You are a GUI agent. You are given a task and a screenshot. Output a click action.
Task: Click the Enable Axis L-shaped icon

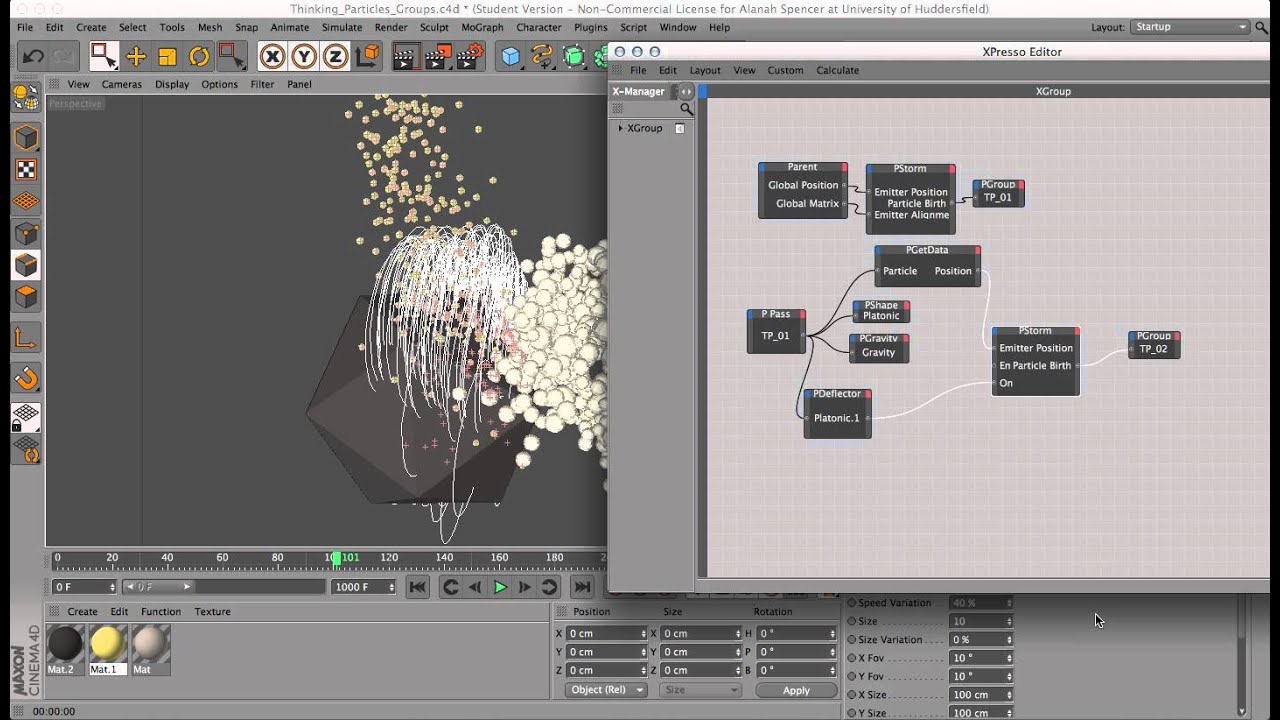point(26,339)
